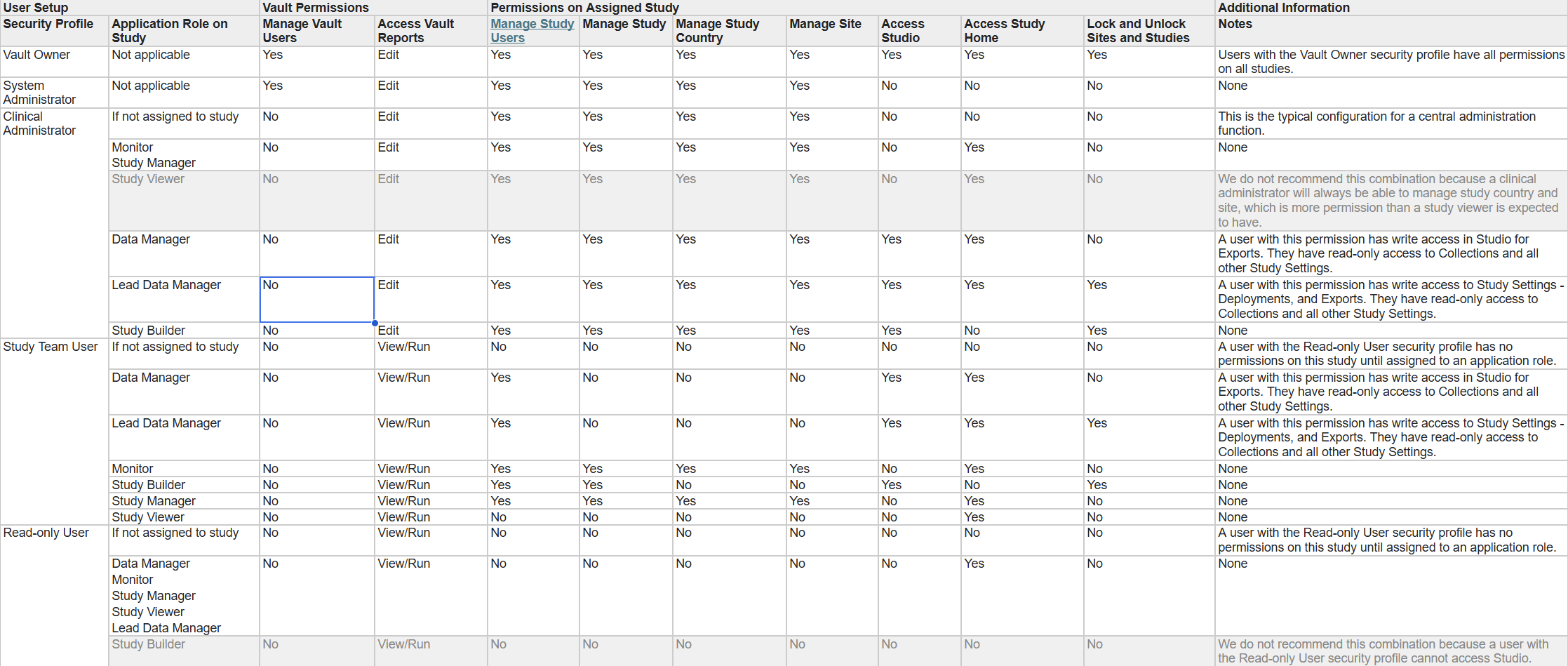The height and width of the screenshot is (666, 1568).
Task: Select the Vault Owner security profile cell
Action: 37,55
